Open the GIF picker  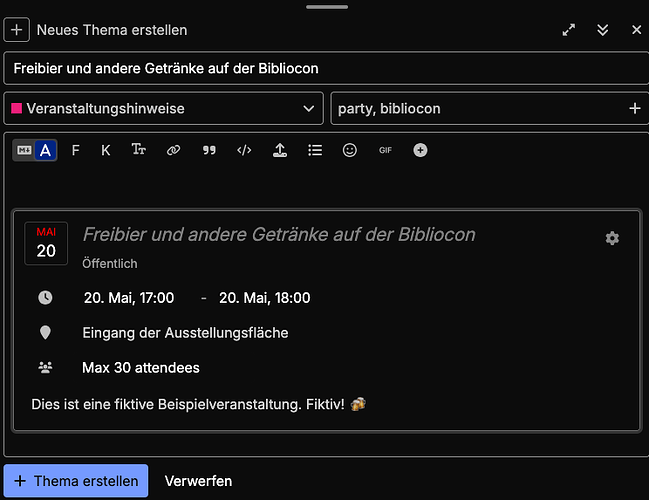(x=385, y=150)
